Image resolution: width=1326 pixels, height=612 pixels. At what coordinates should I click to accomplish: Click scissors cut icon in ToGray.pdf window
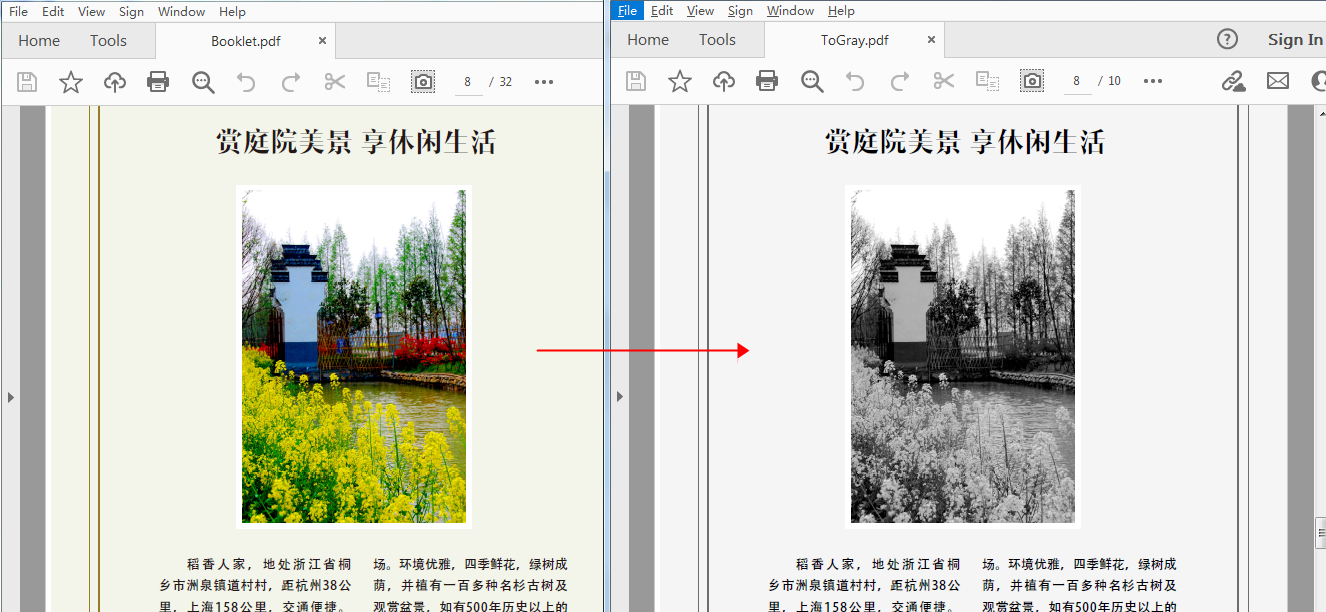[x=943, y=81]
